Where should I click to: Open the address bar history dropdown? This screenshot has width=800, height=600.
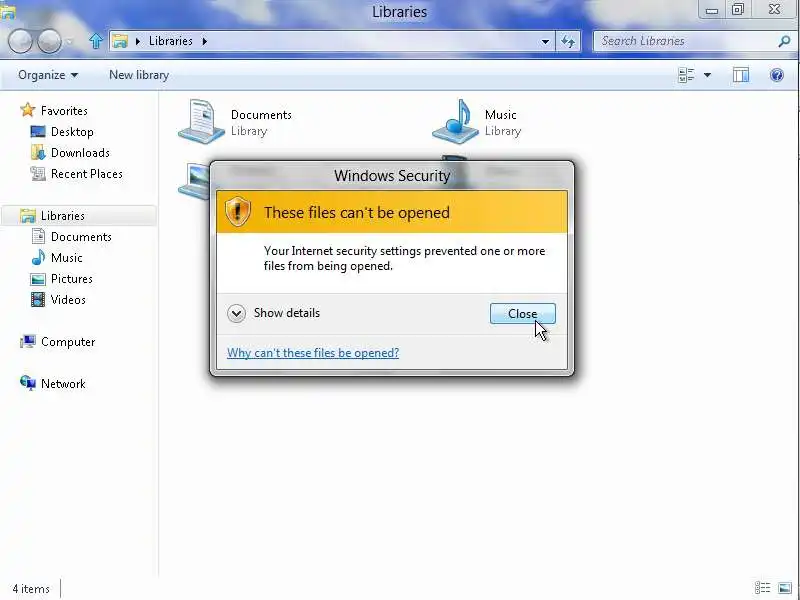tap(545, 41)
